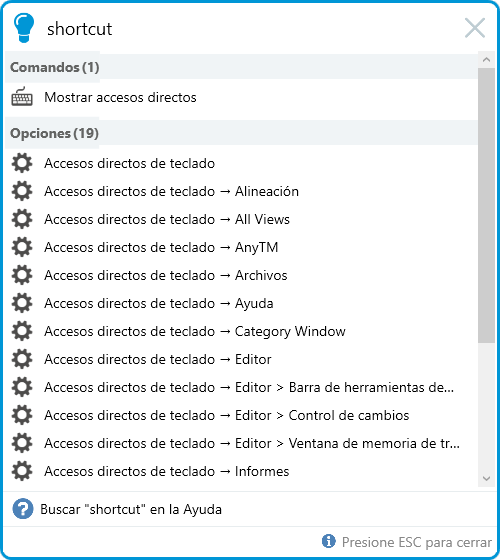The height and width of the screenshot is (560, 500).
Task: Click gear icon for Accesos directos de teclado
Action: pyautogui.click(x=22, y=163)
